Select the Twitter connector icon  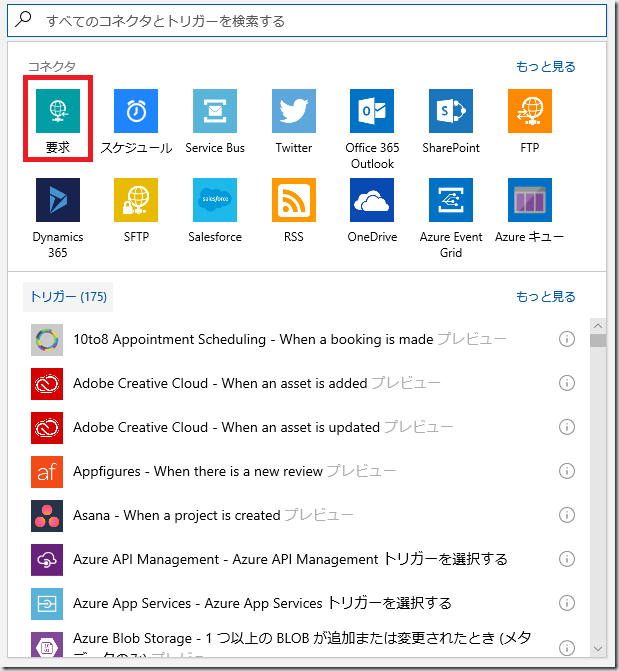click(294, 111)
